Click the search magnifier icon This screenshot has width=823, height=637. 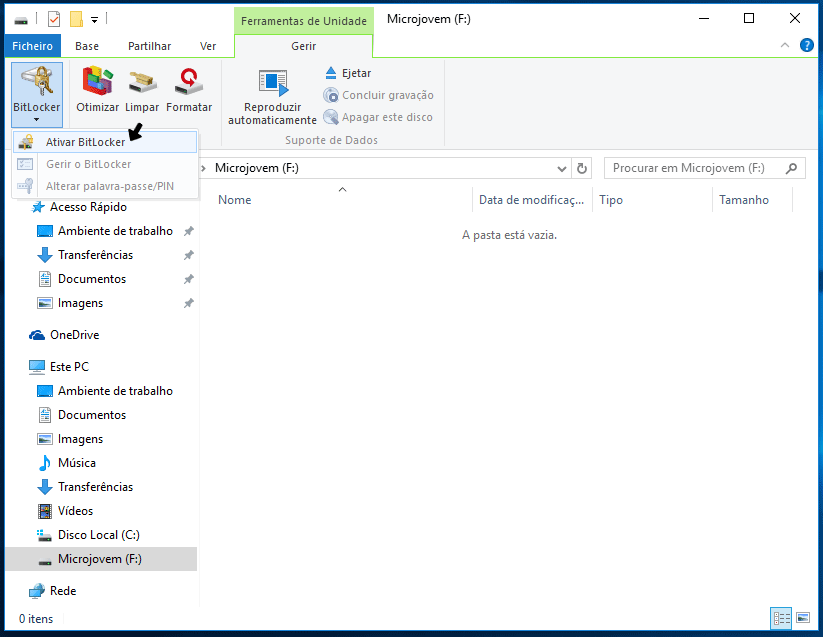click(x=792, y=168)
